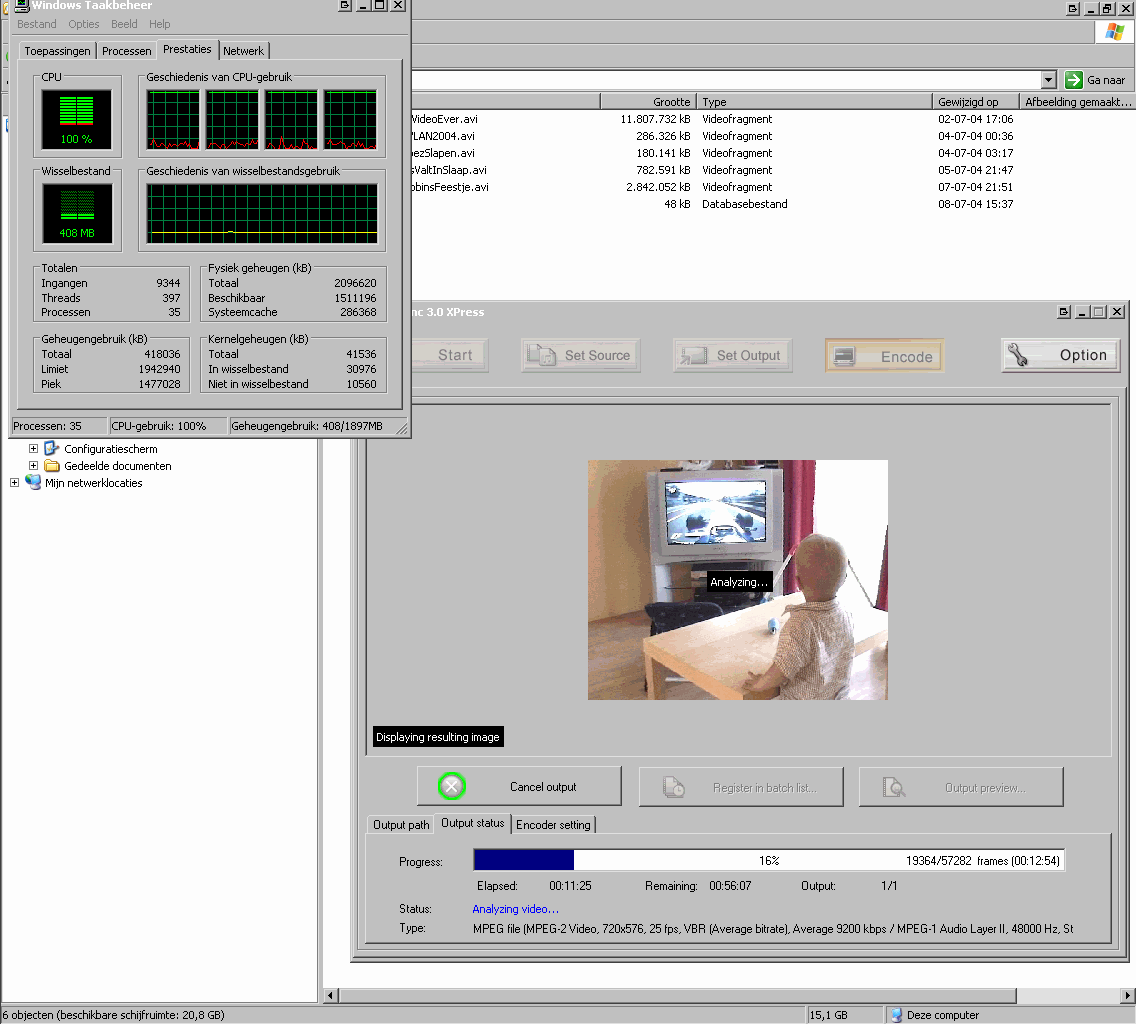Open the Bestand menu in Taakbeheer

tap(37, 24)
